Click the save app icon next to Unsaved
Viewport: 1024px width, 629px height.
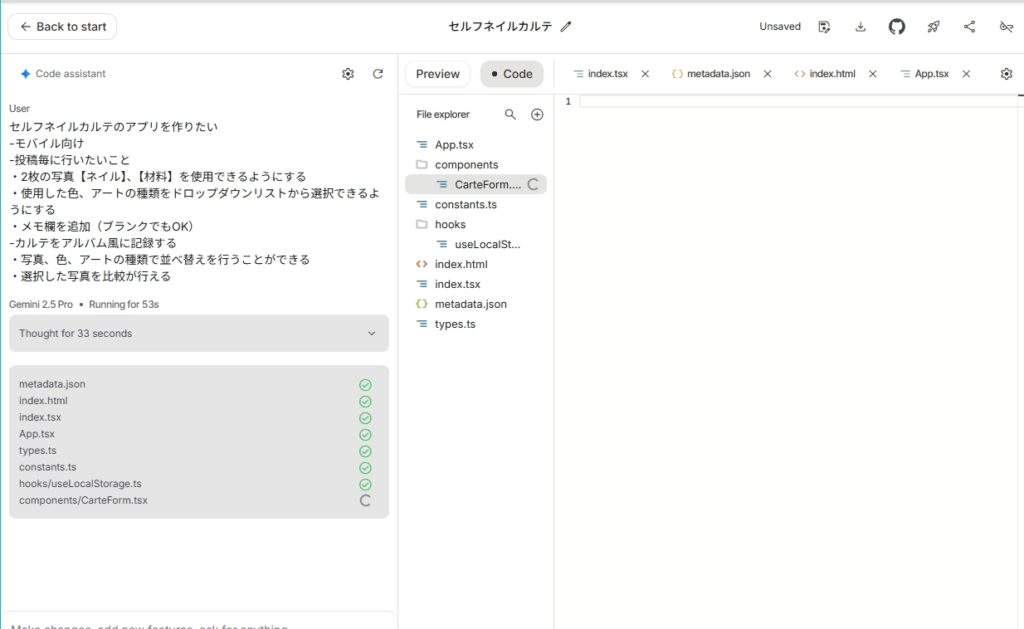click(x=824, y=27)
